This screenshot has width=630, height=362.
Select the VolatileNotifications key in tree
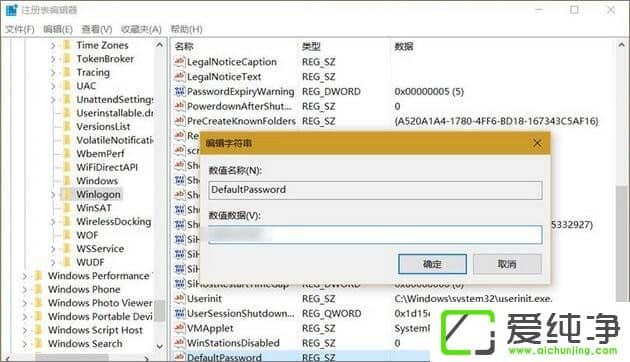pyautogui.click(x=115, y=140)
